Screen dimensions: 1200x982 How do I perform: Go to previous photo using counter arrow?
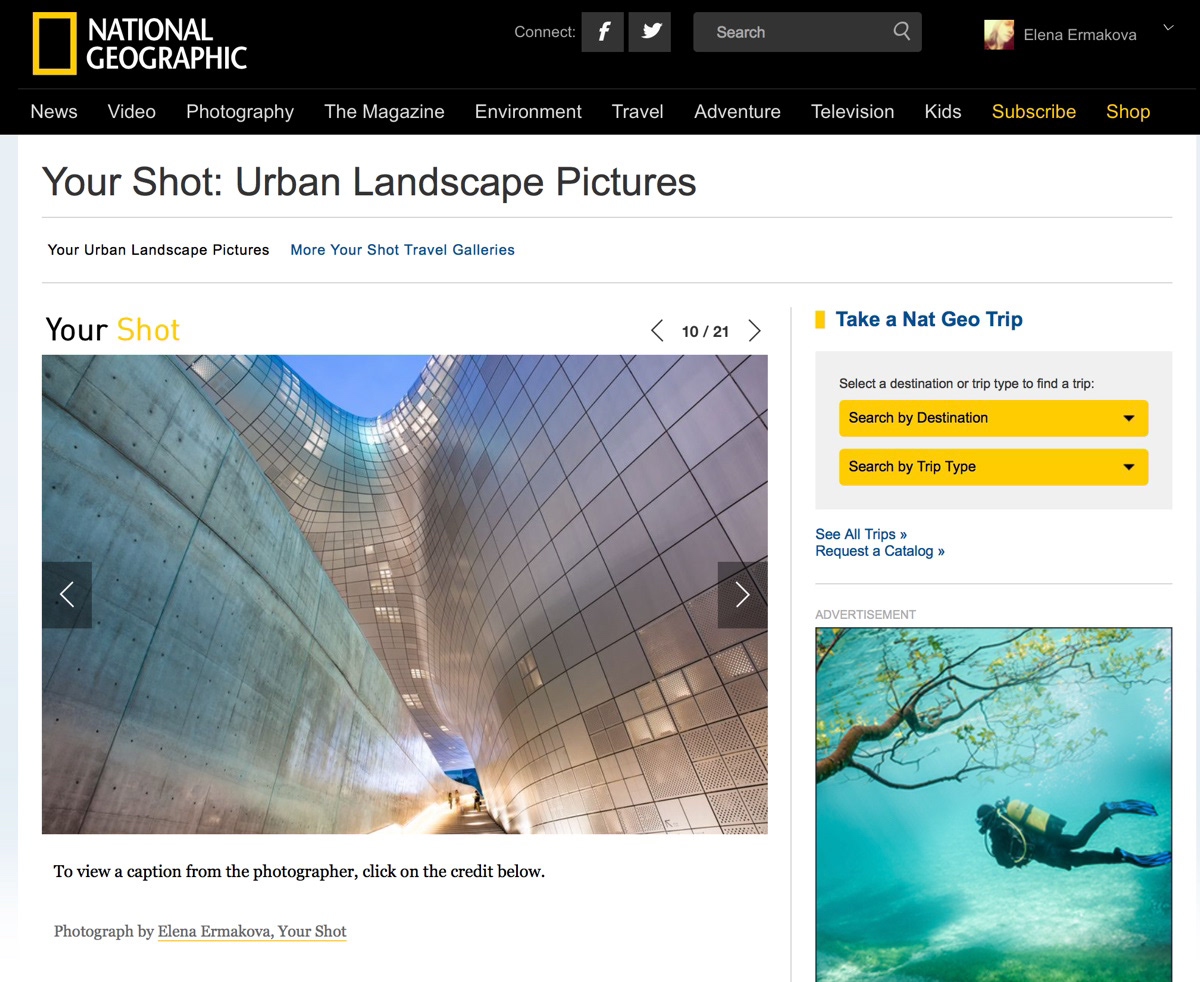coord(657,331)
